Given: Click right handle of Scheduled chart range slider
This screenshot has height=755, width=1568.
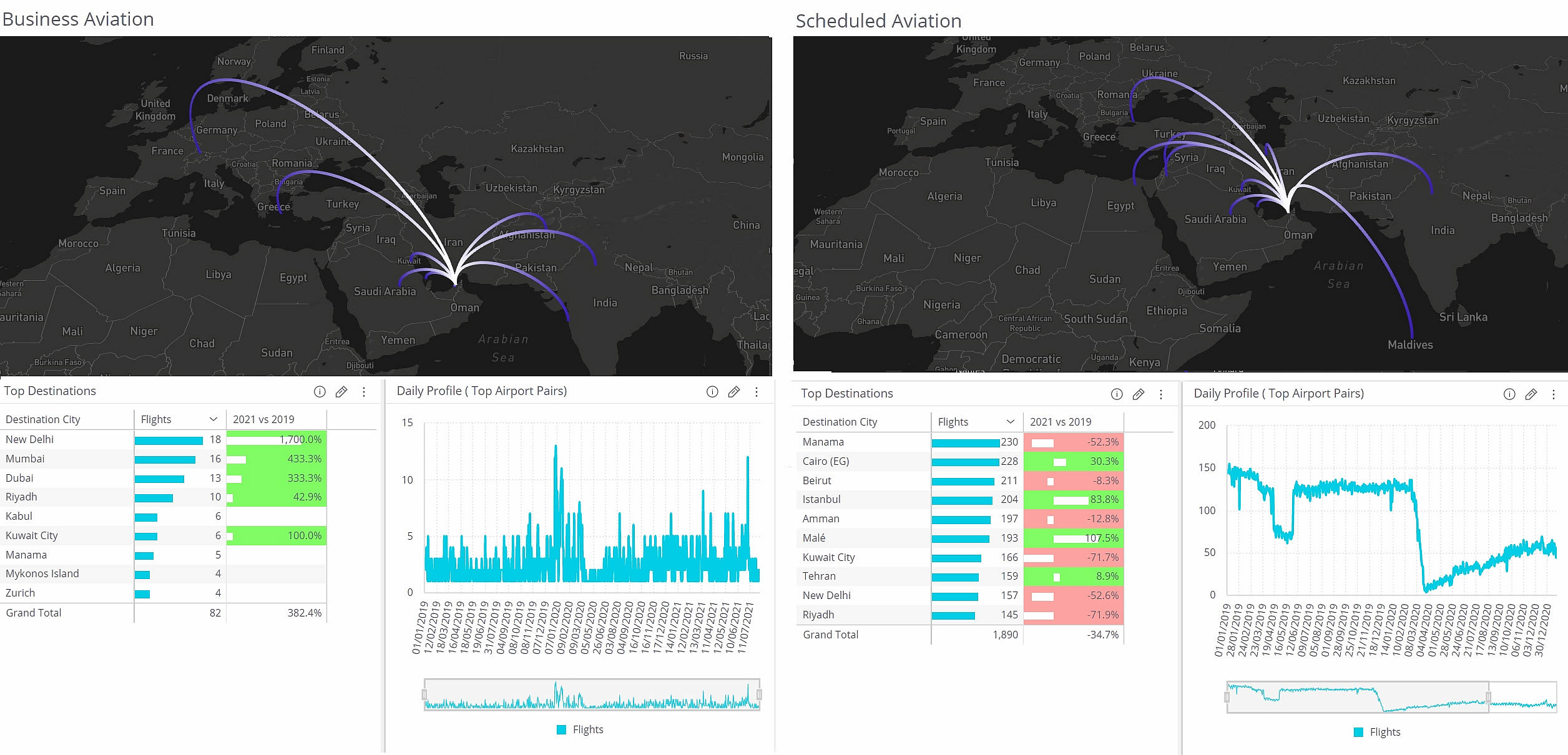Looking at the screenshot, I should pos(1489,697).
